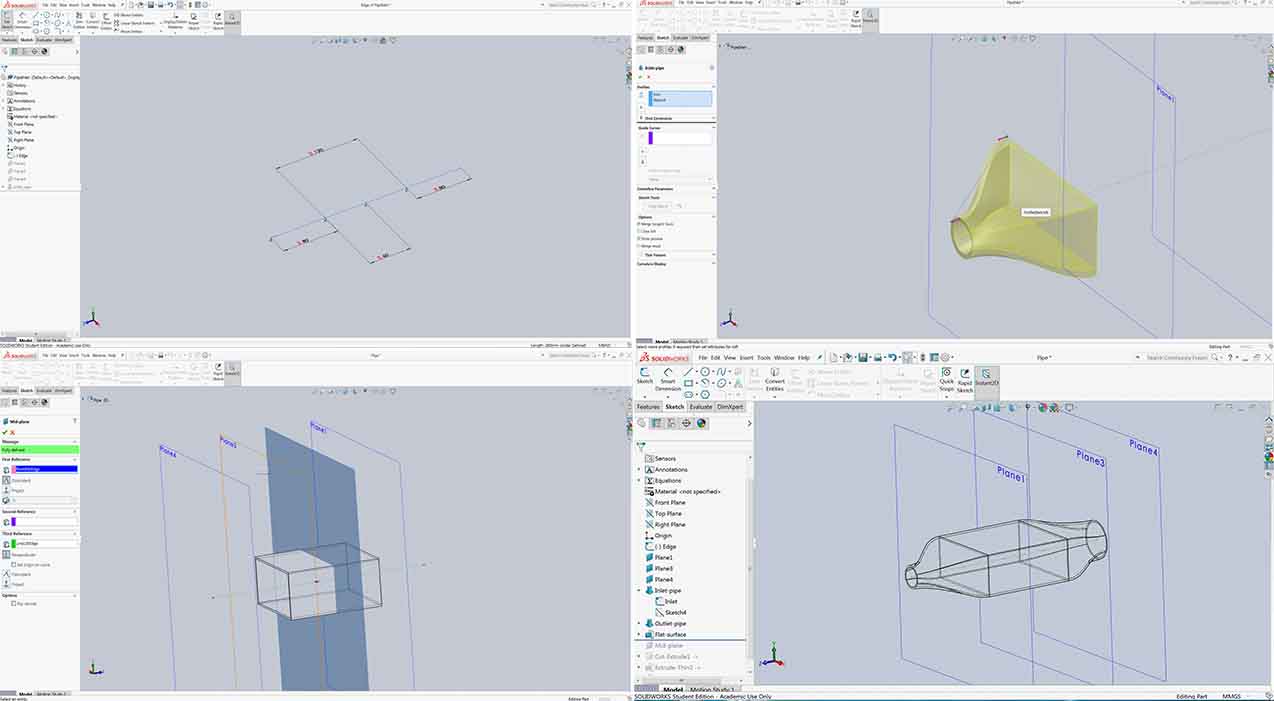Select Plane3 in lower-right window feature tree
This screenshot has width=1274, height=701.
664,568
